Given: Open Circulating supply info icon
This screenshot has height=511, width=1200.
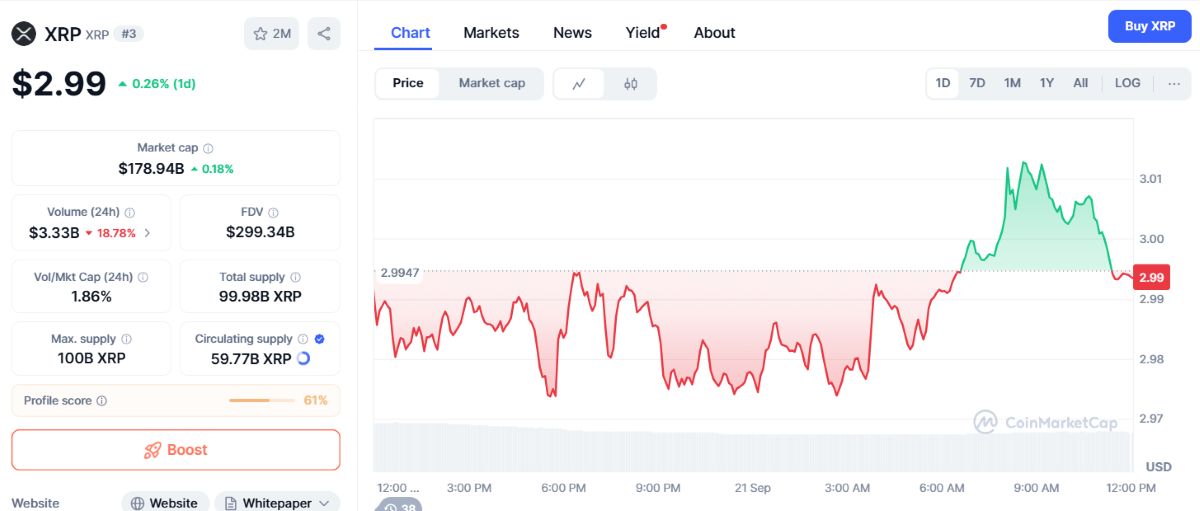Looking at the screenshot, I should pos(303,339).
